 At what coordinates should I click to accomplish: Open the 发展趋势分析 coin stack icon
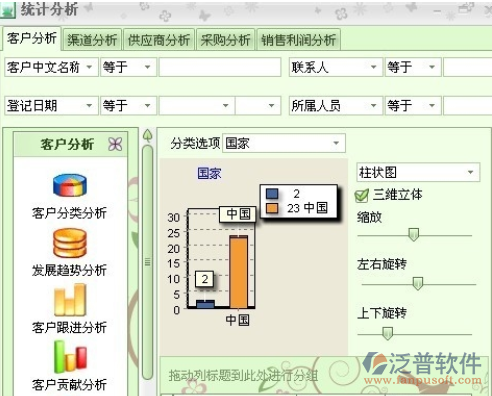[70, 243]
